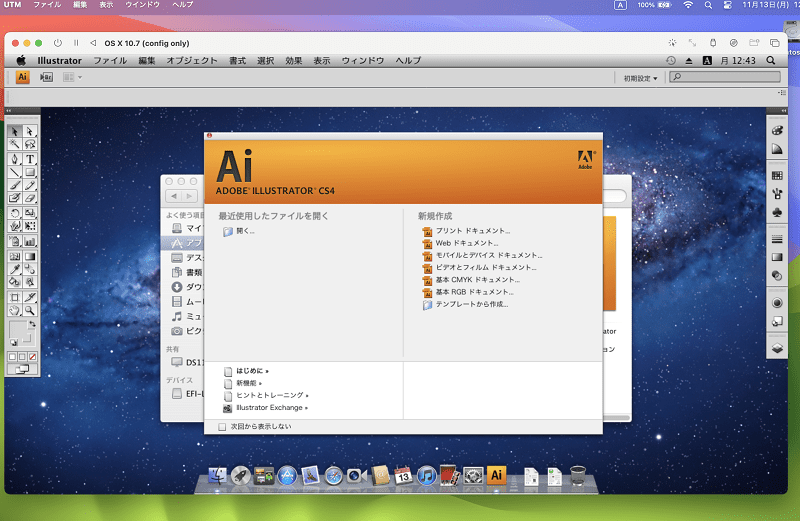Select the Magic Wand tool
This screenshot has height=521, width=800.
click(x=15, y=144)
